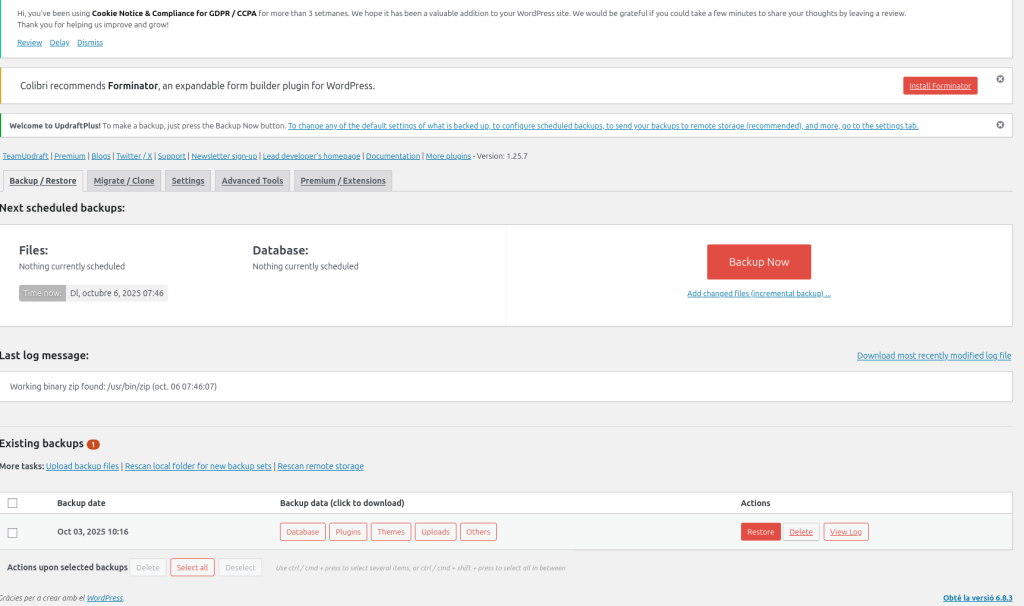1024x606 pixels.
Task: Download the Uploads backup data
Action: 435,532
